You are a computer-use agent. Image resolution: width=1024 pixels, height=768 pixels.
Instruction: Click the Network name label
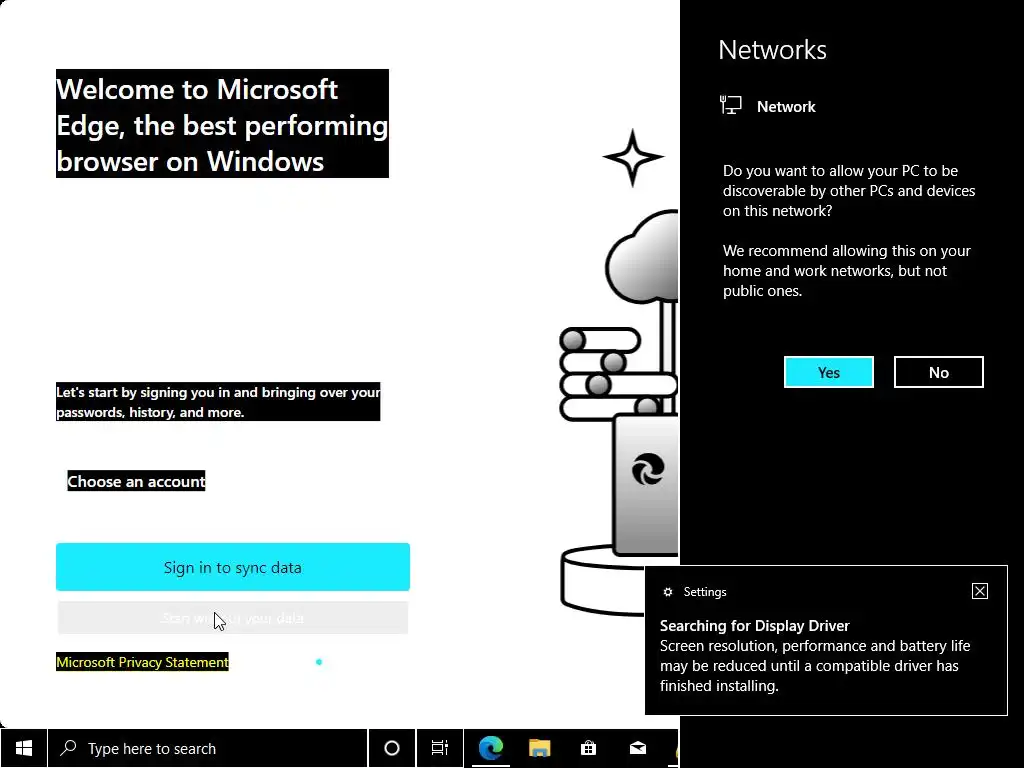pos(786,106)
